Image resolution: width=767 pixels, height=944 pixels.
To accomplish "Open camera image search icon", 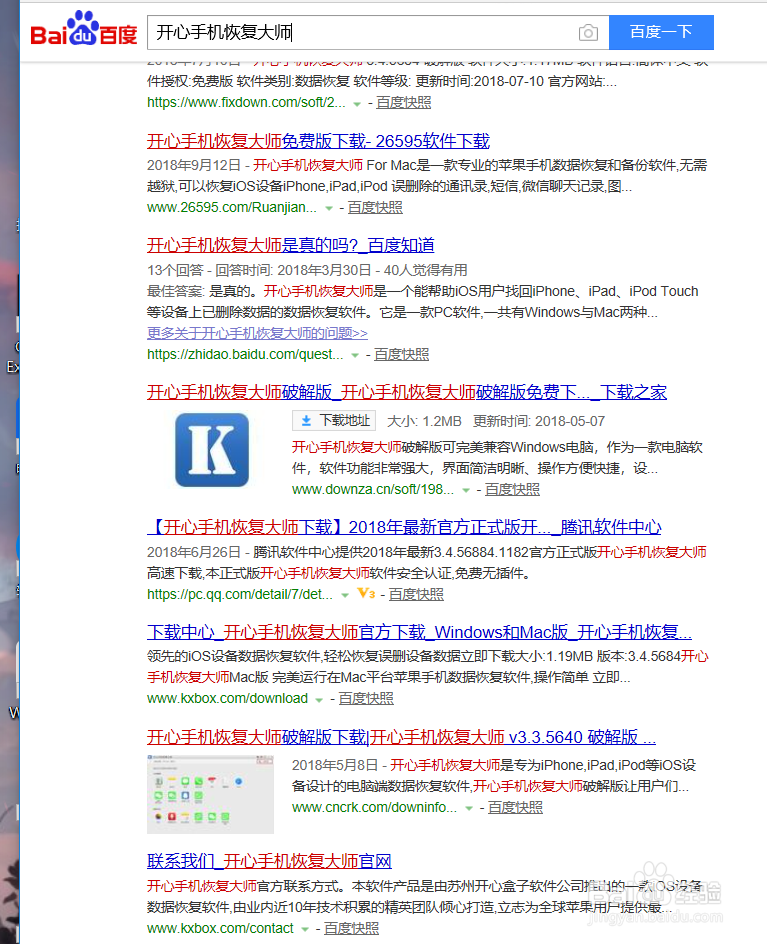I will (588, 33).
